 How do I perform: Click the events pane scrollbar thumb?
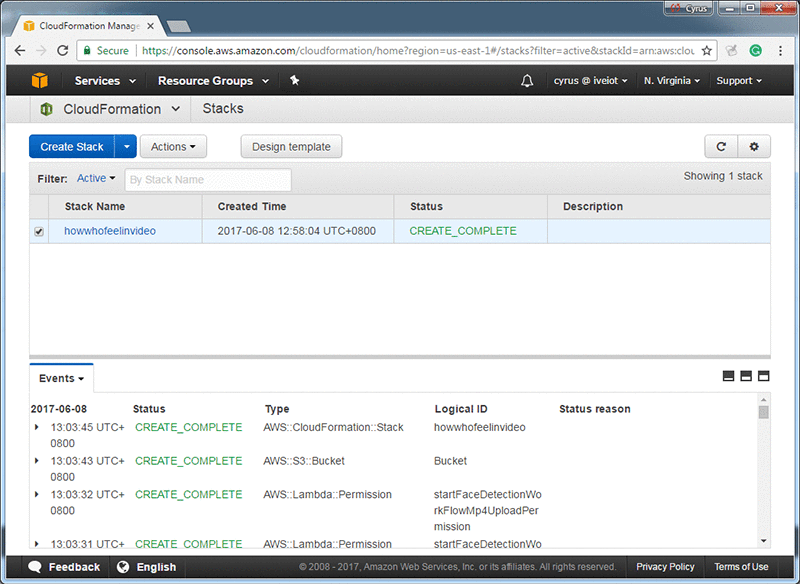pos(763,412)
